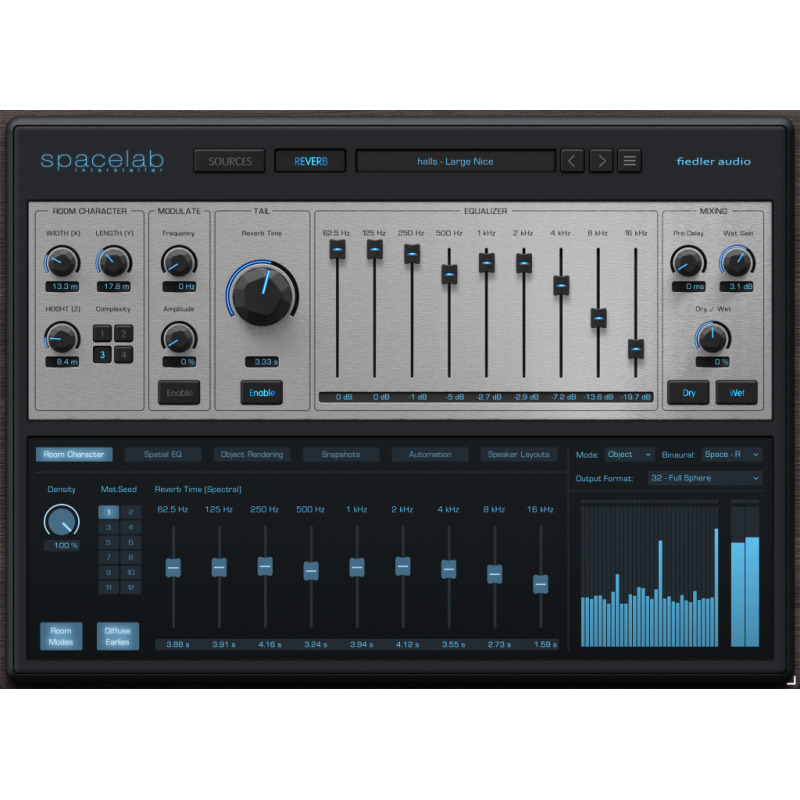Enable the Tail section
The height and width of the screenshot is (800, 800).
tap(262, 392)
